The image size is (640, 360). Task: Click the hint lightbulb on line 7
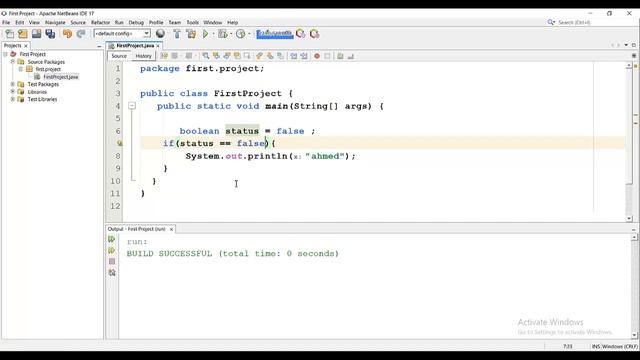[120, 143]
